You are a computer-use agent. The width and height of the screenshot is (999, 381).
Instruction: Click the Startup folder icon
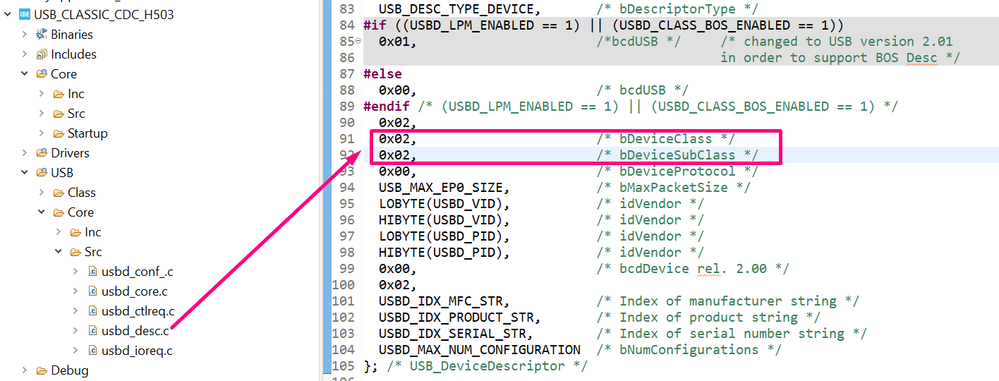pos(59,133)
